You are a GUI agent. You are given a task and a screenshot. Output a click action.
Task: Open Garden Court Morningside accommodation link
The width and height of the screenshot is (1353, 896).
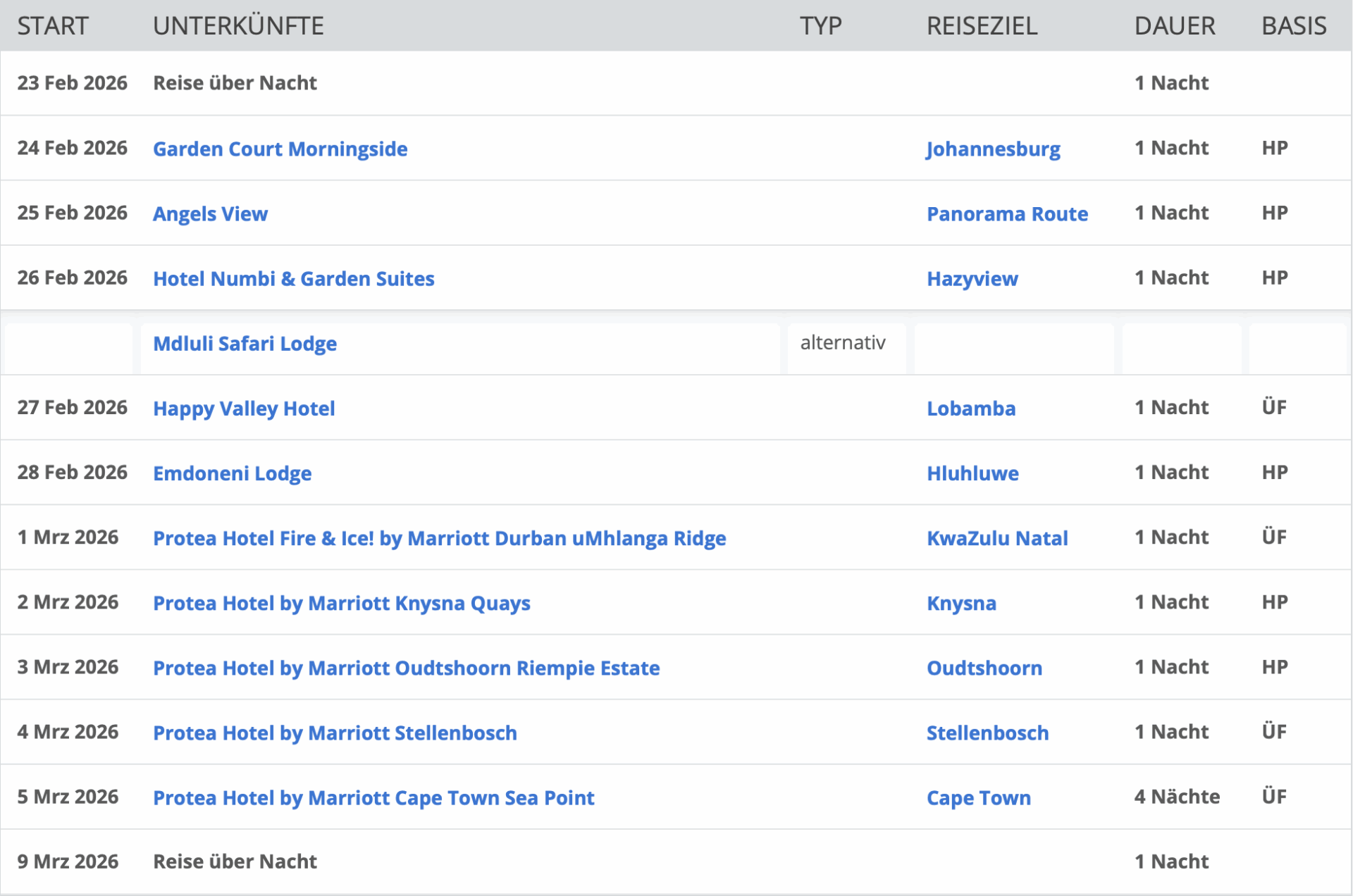pyautogui.click(x=280, y=149)
